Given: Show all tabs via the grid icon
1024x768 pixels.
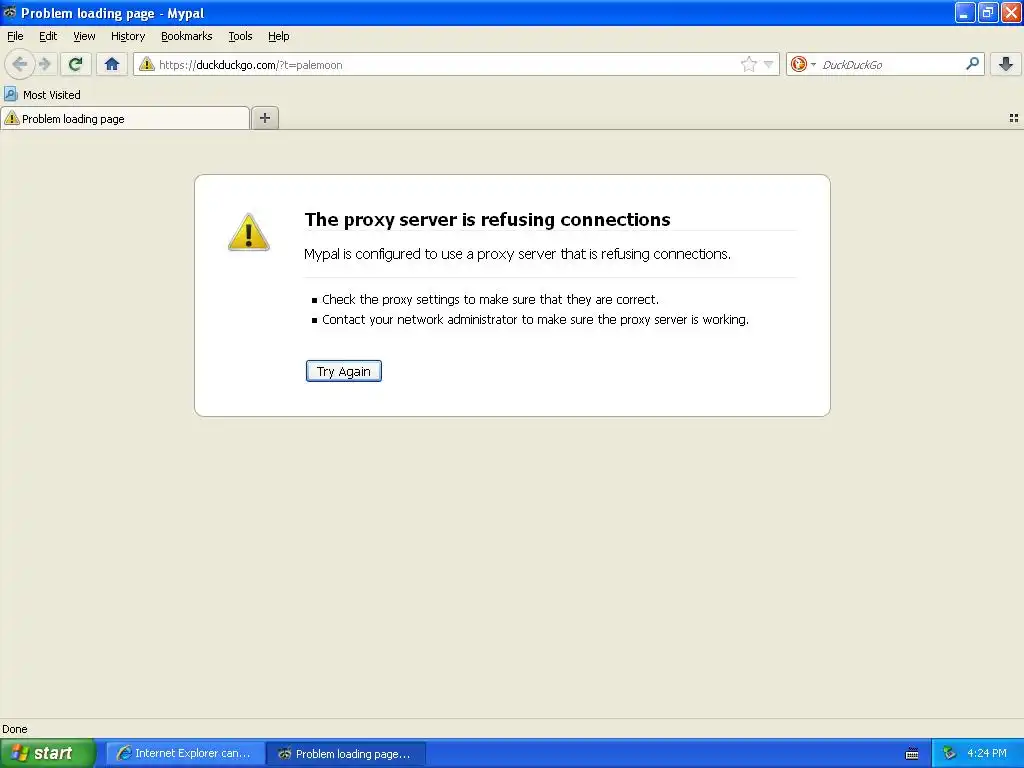Looking at the screenshot, I should [x=1014, y=118].
